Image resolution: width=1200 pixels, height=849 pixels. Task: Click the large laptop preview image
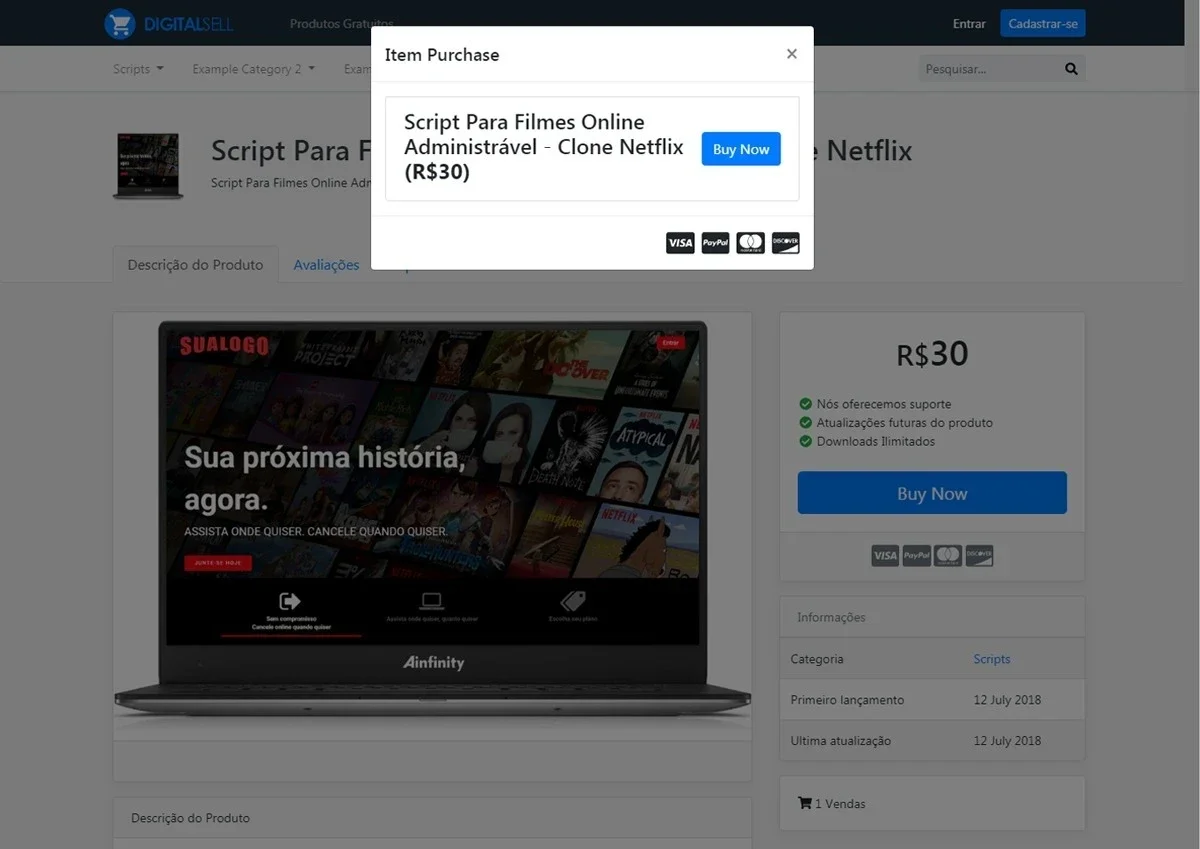pos(432,518)
